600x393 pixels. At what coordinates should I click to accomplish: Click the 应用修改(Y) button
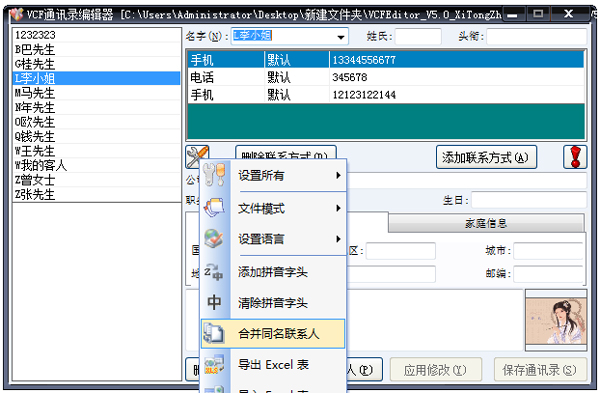(x=435, y=370)
